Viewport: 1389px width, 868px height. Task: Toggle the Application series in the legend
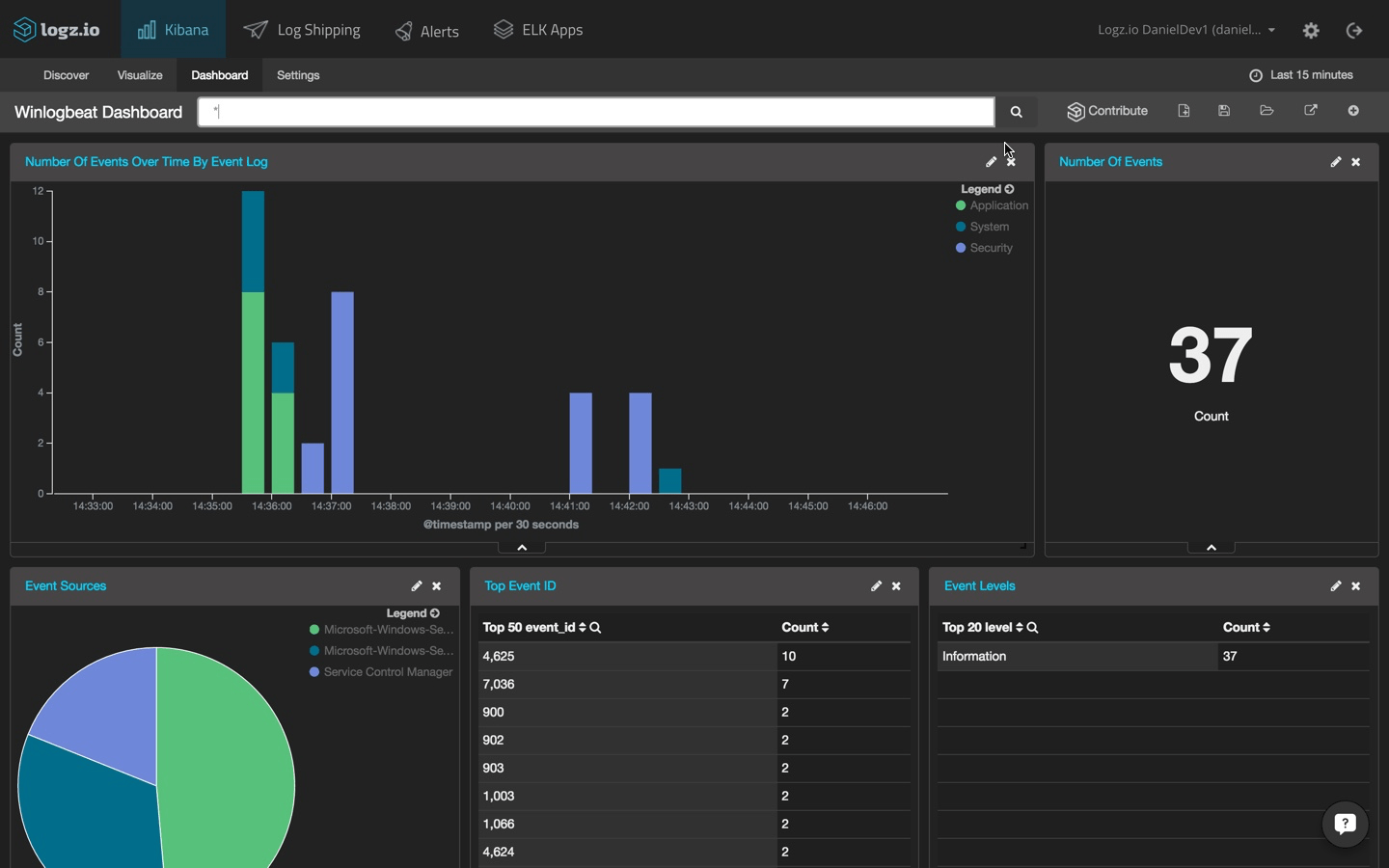click(x=991, y=205)
